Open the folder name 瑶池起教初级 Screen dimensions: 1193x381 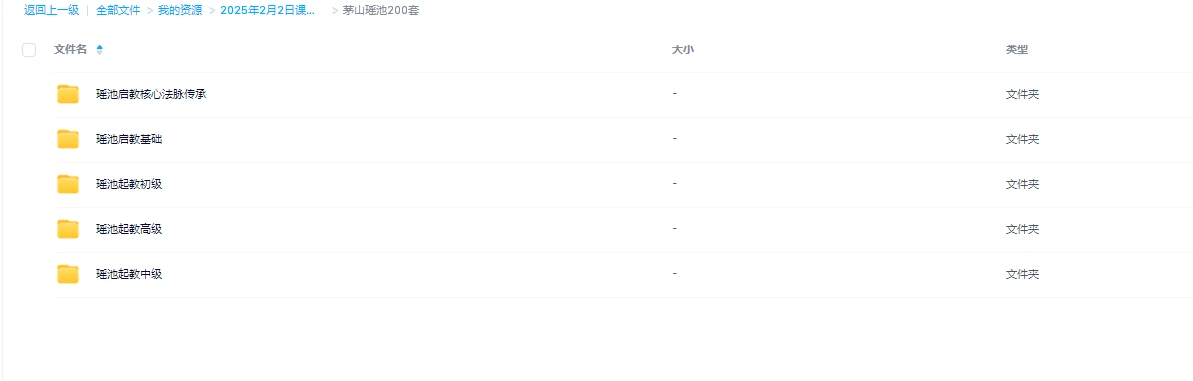click(x=129, y=184)
